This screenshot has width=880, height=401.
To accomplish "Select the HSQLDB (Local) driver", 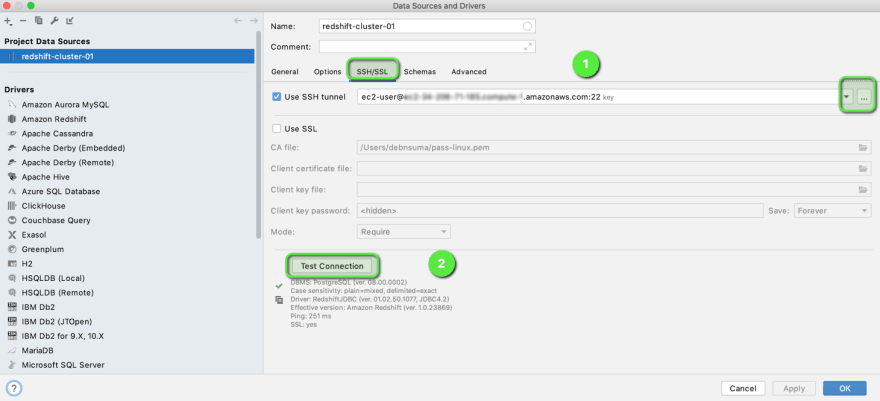I will tap(53, 278).
